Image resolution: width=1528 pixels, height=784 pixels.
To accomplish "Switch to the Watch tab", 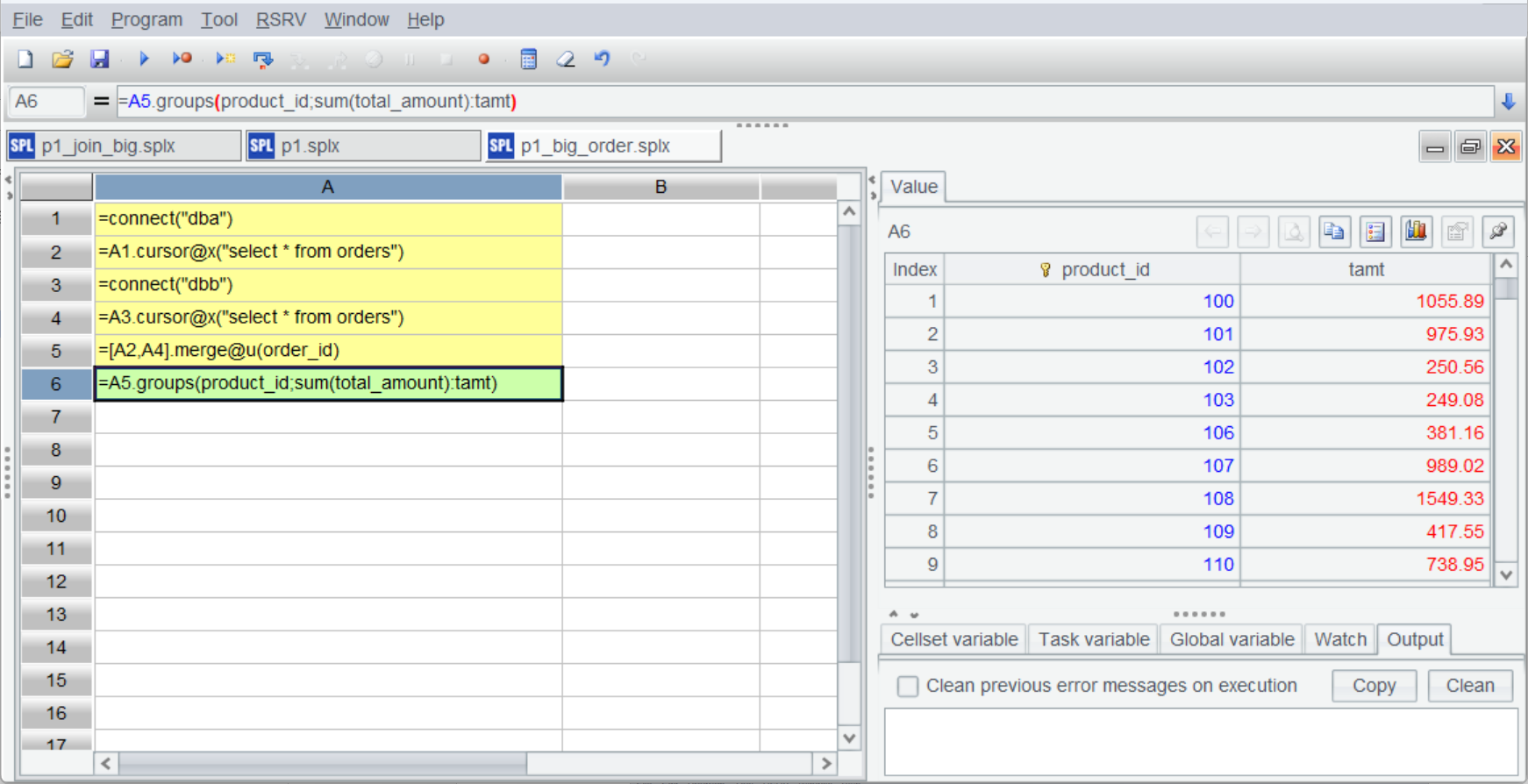I will (1339, 639).
